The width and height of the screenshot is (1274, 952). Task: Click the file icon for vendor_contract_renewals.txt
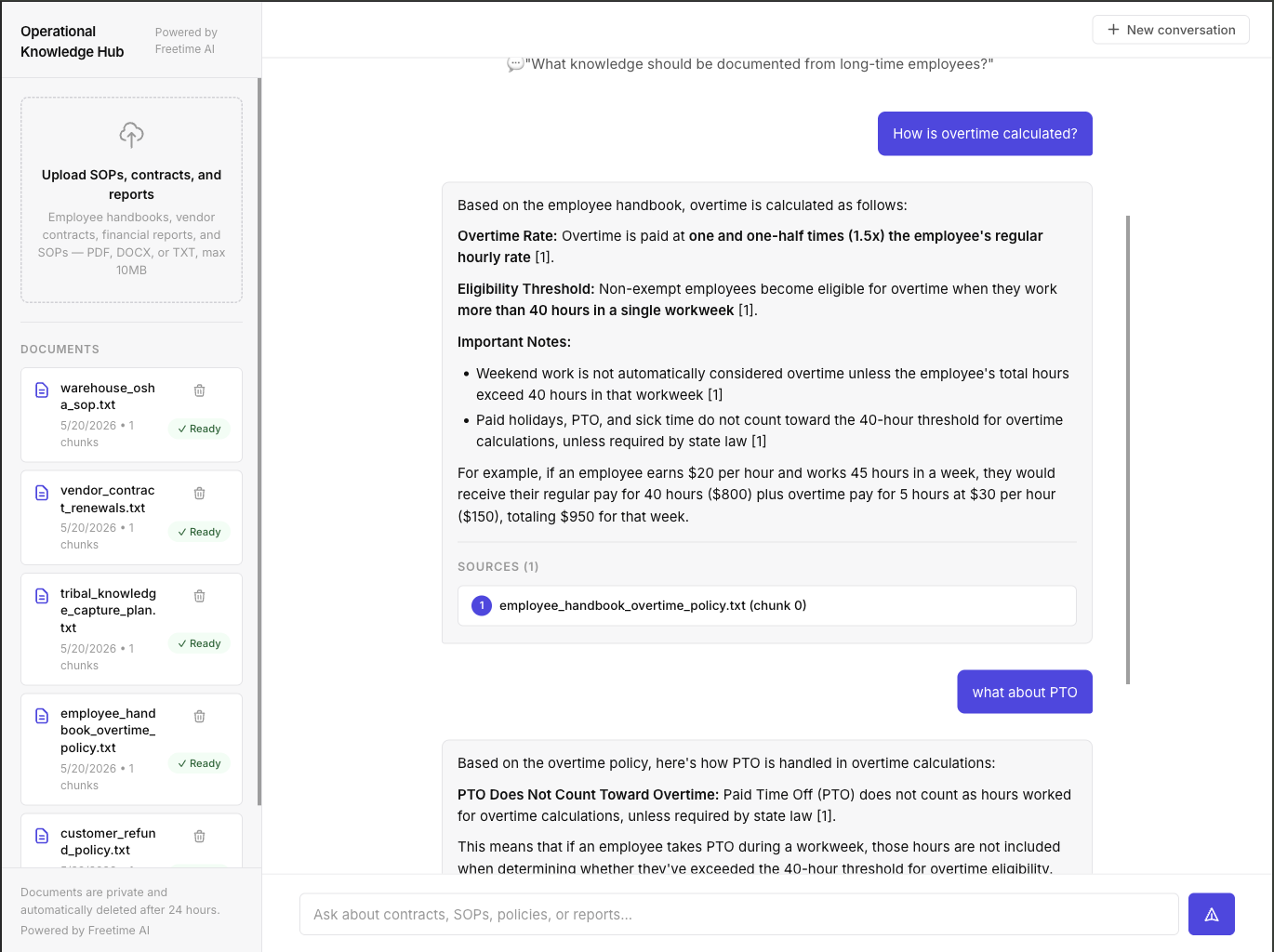click(42, 493)
